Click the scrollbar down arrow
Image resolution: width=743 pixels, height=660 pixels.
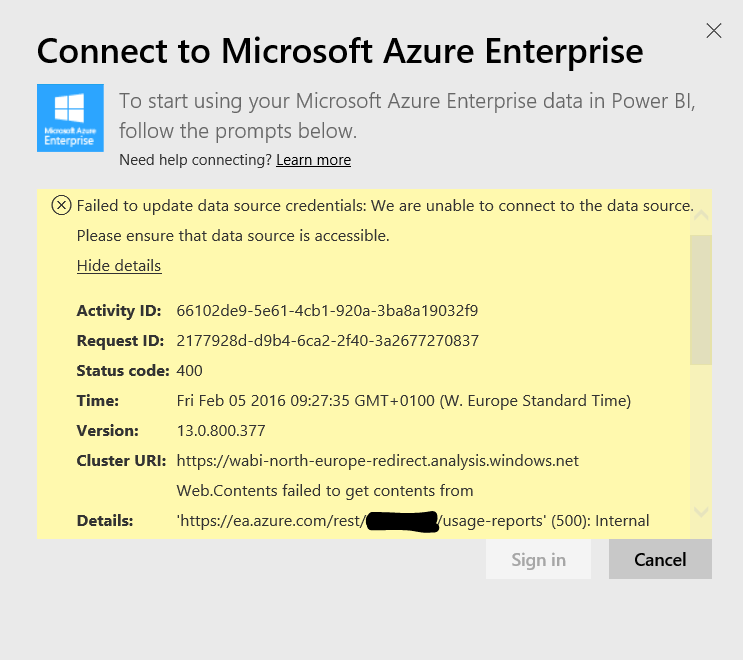[700, 511]
